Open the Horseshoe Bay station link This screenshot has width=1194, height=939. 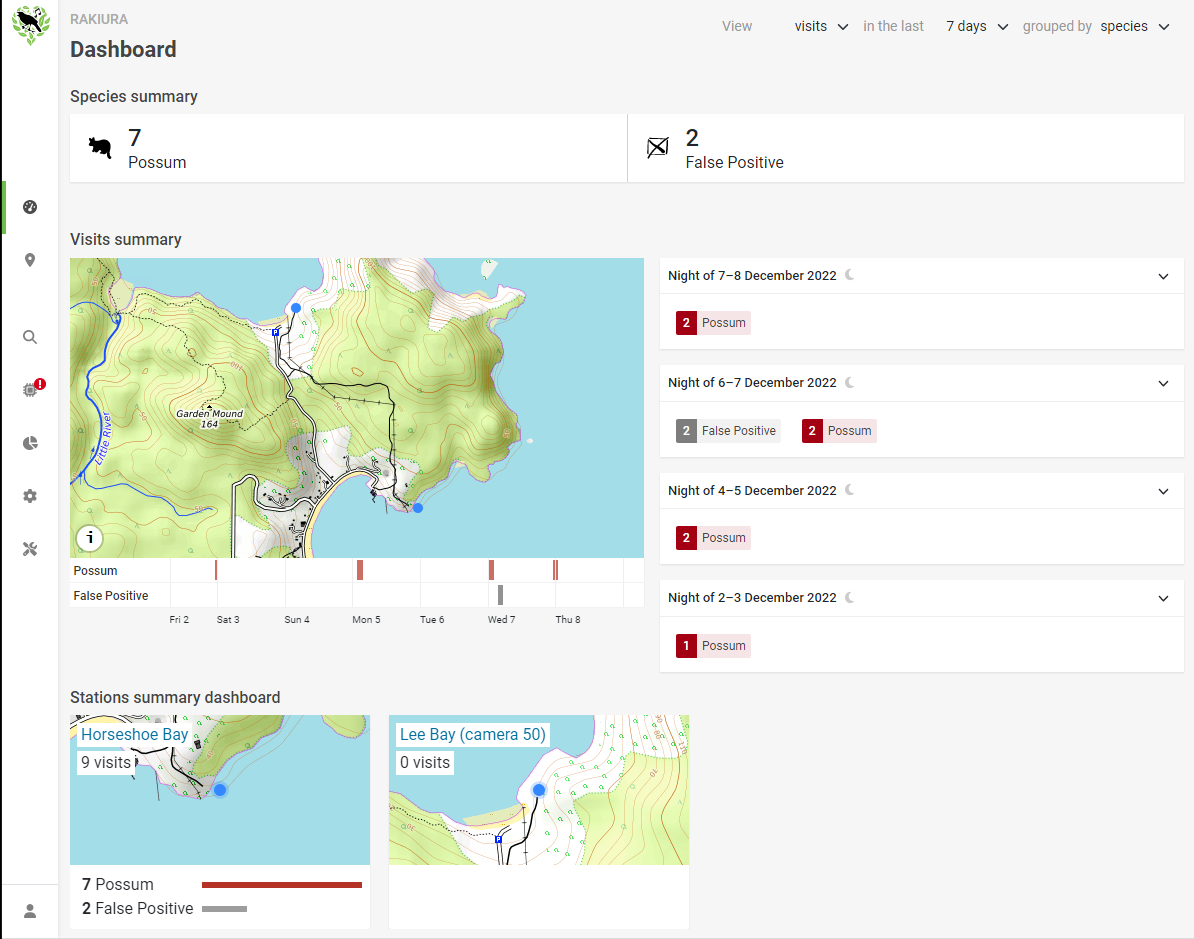[135, 734]
